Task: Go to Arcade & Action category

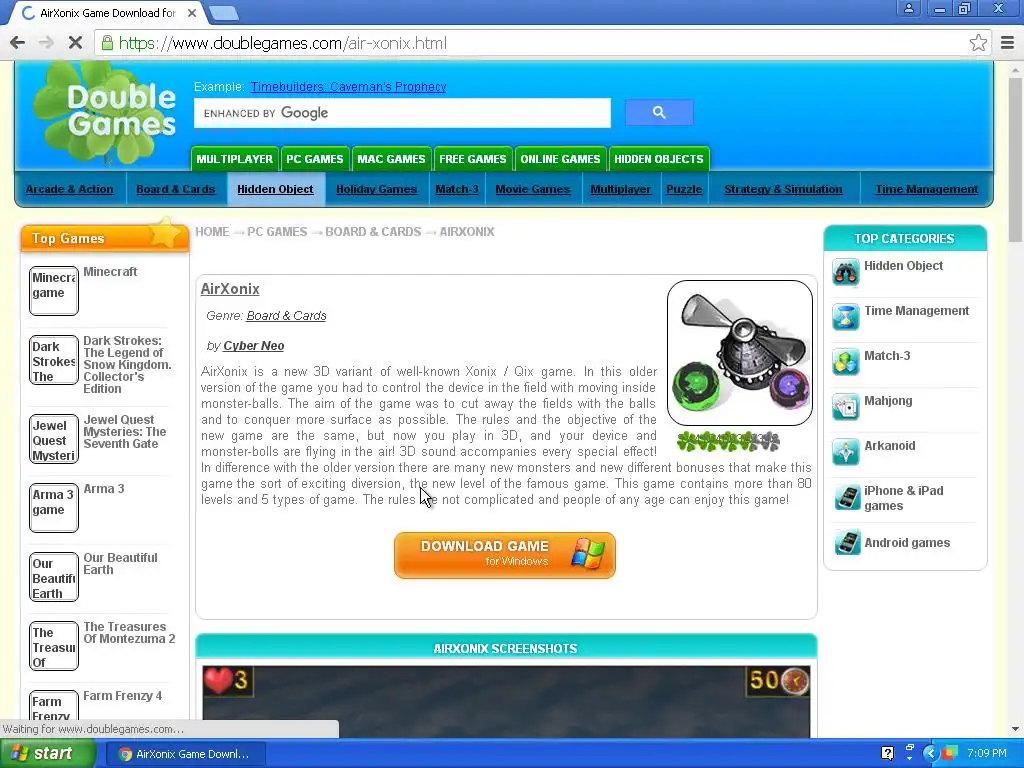Action: [x=69, y=189]
